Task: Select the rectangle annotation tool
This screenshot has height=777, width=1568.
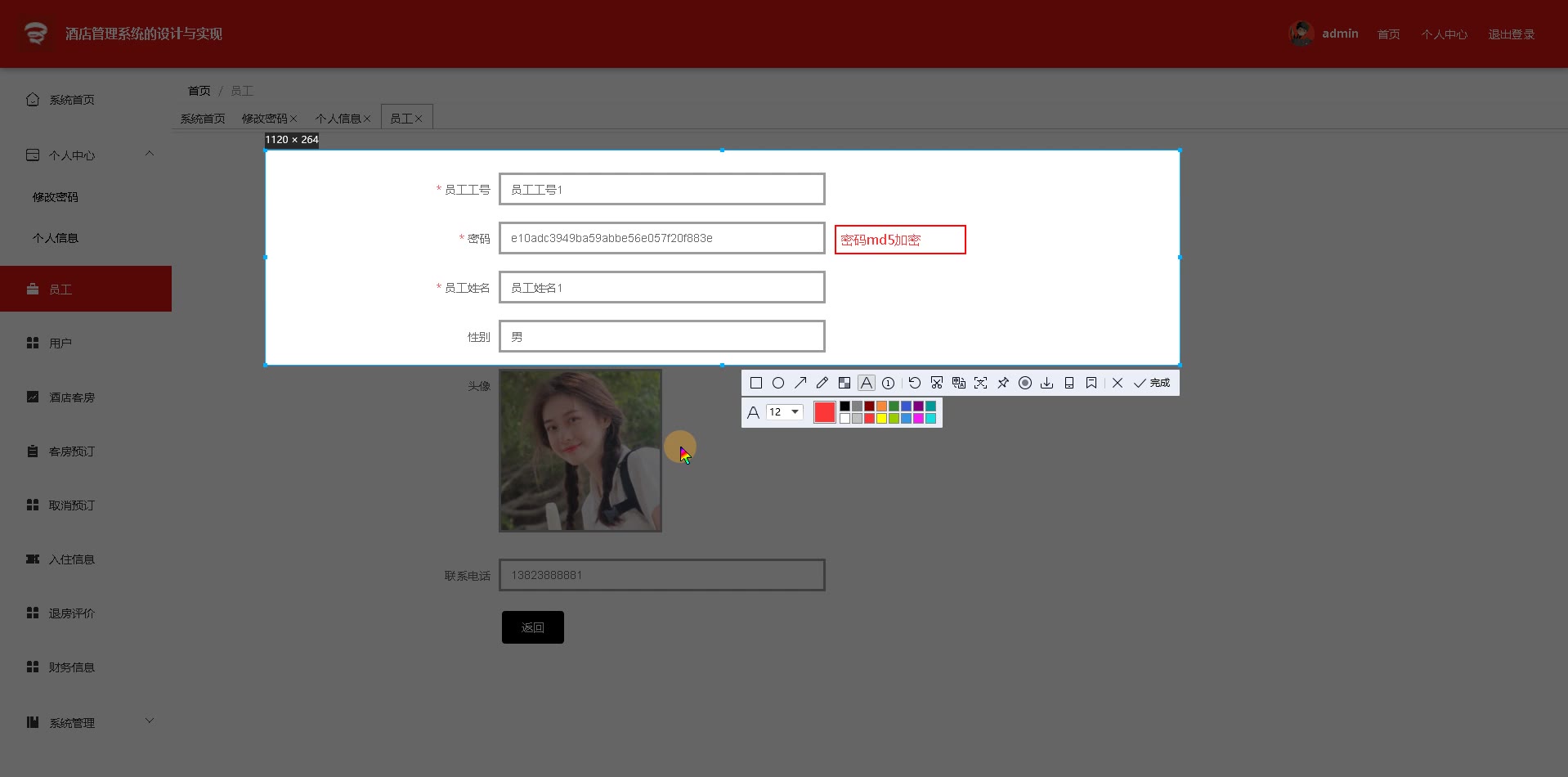Action: pos(756,383)
